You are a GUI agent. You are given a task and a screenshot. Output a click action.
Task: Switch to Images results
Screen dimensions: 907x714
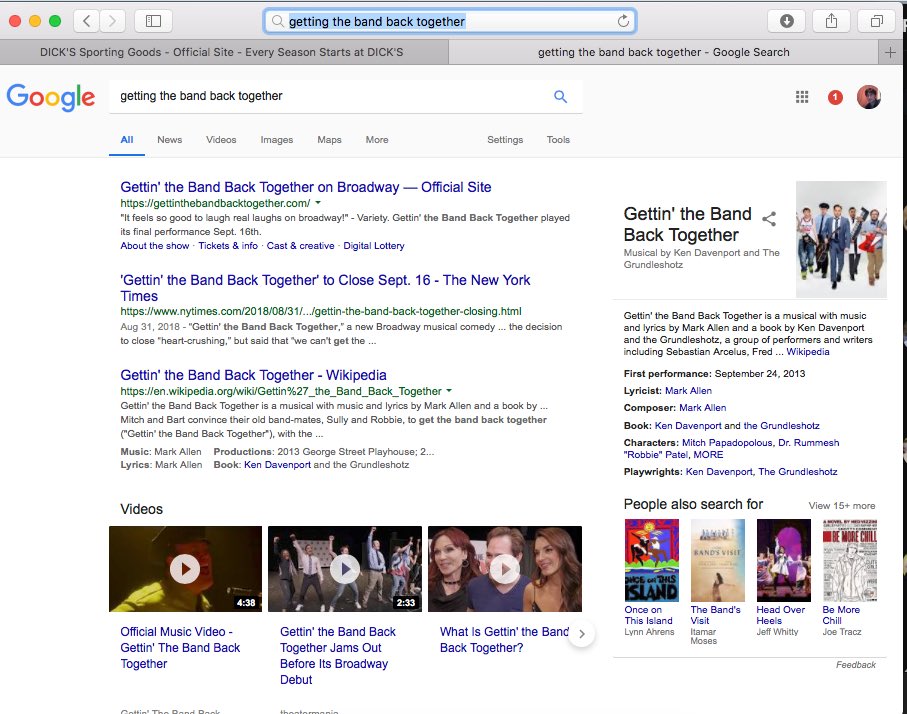(x=276, y=140)
